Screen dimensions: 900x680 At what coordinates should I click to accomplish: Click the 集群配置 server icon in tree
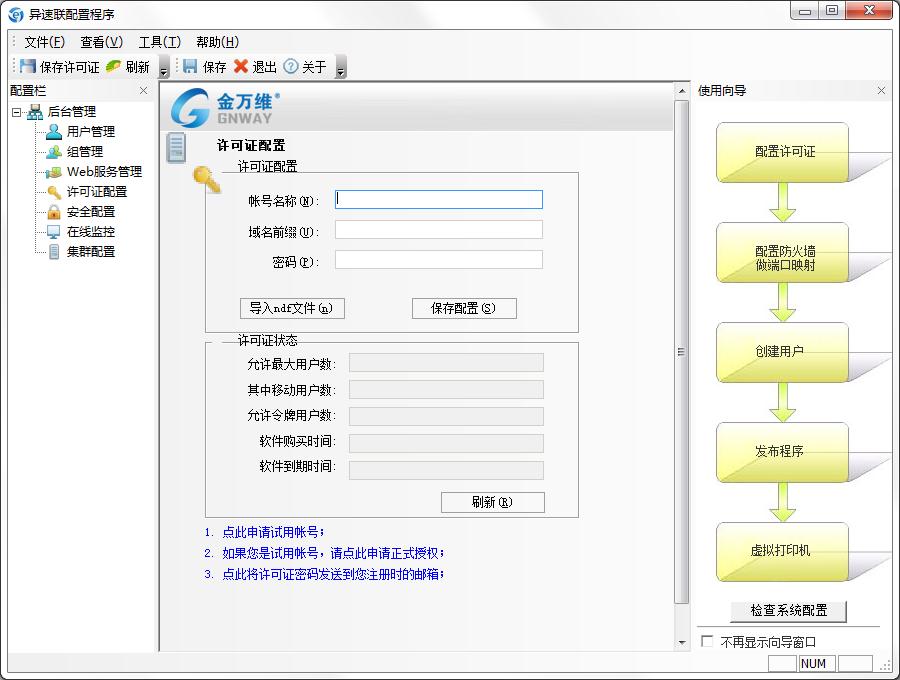point(54,251)
